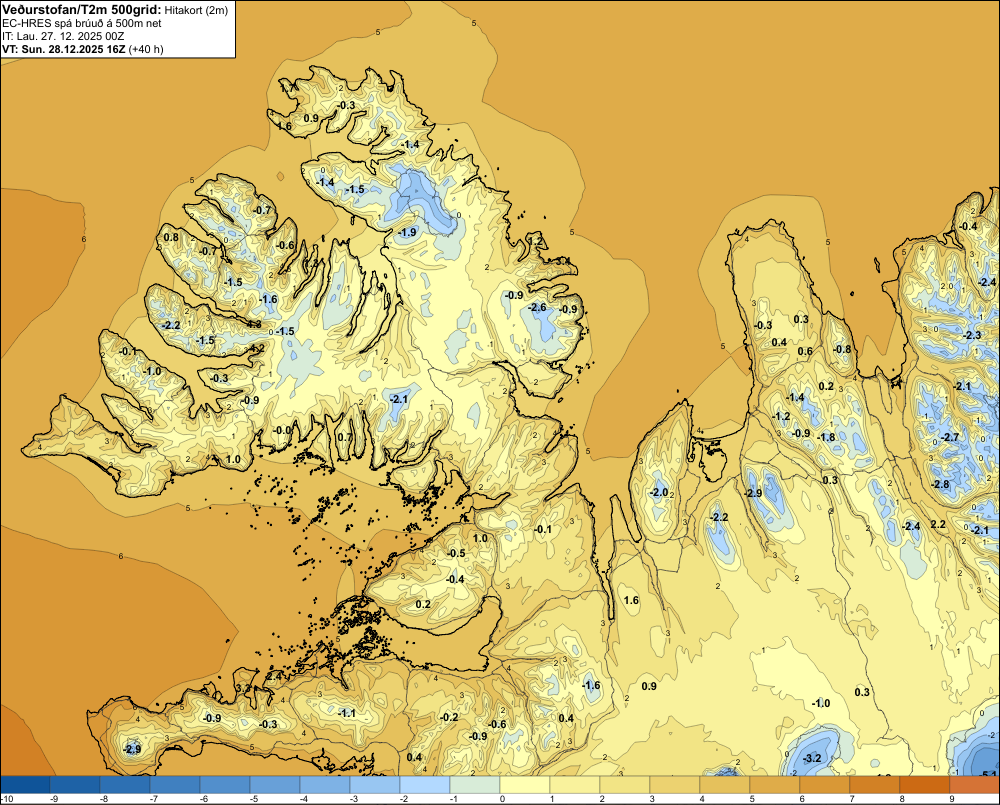
Task: Select the -7 to -6 swatch on the color scale
Action: [x=175, y=784]
